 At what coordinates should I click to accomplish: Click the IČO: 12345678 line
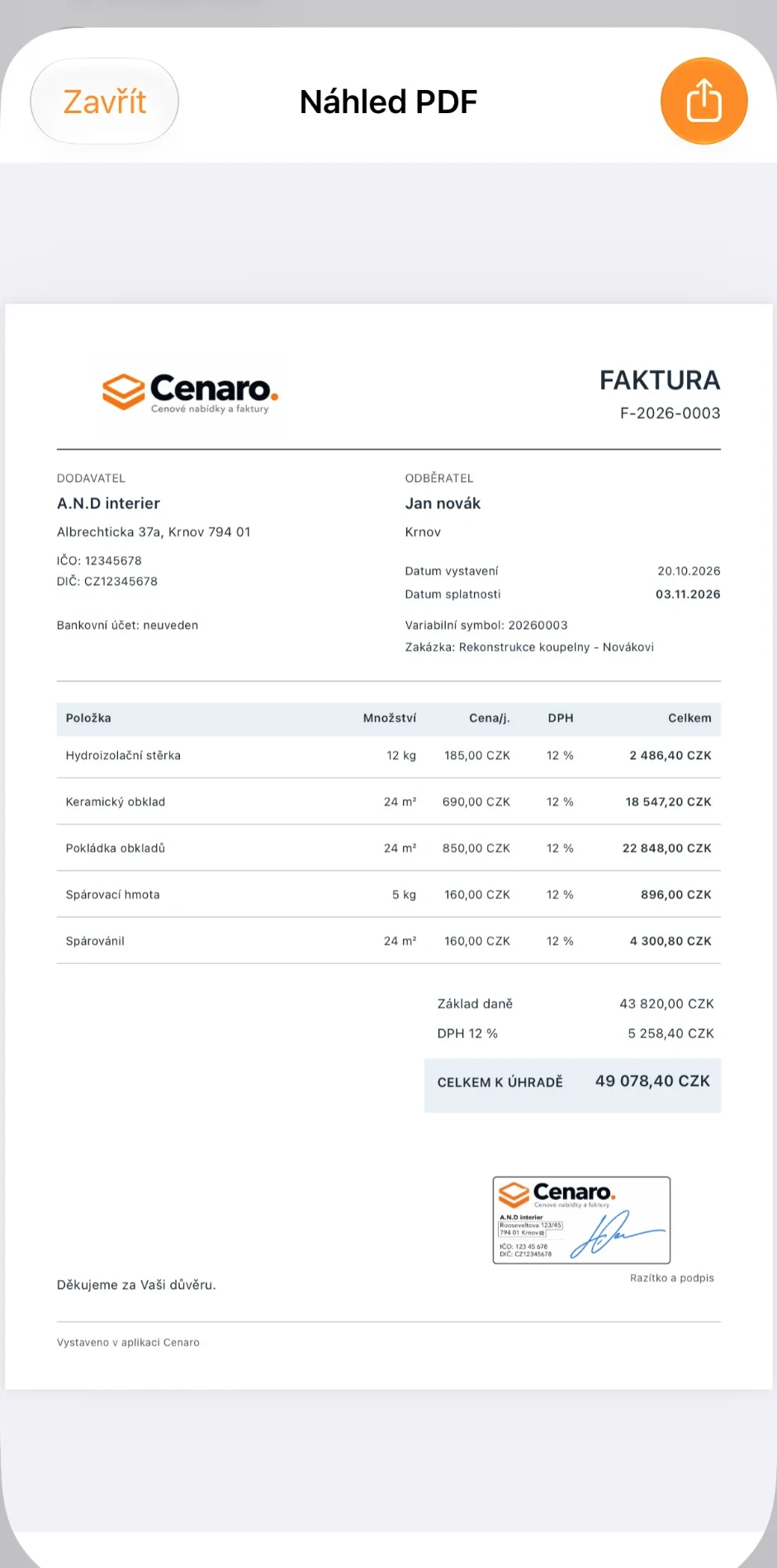tap(99, 561)
